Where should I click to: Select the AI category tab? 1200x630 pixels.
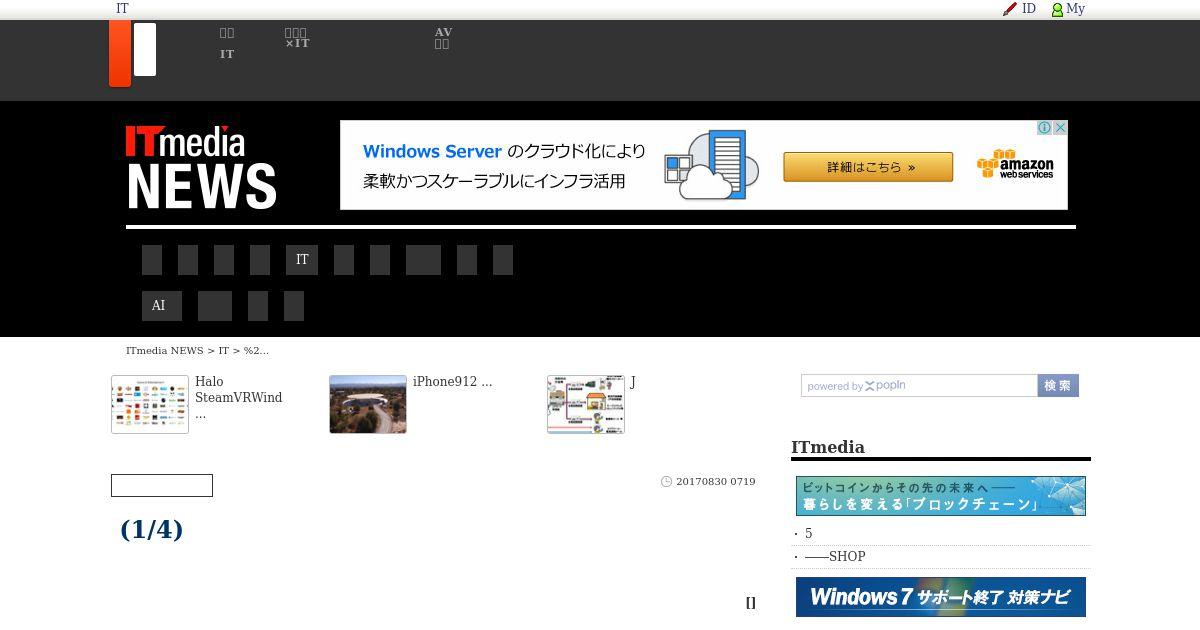(x=162, y=306)
